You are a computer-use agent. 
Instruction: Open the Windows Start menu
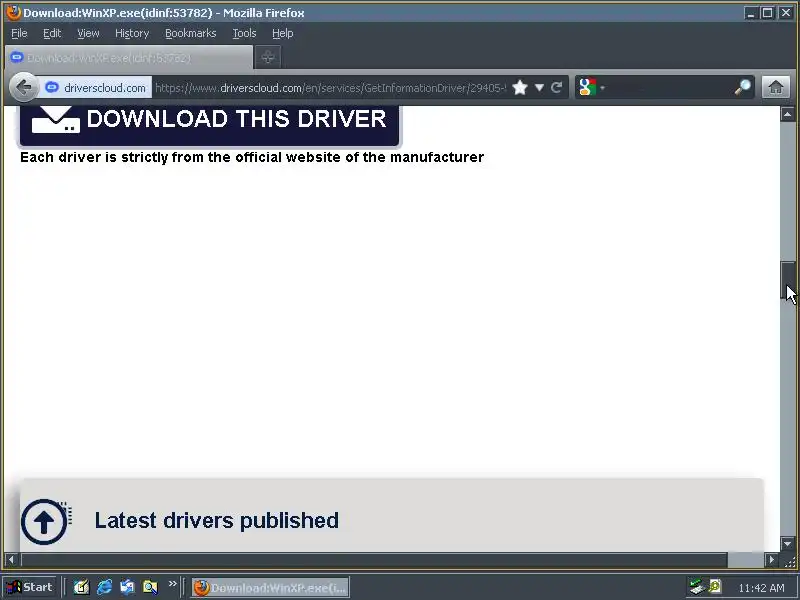pos(30,587)
